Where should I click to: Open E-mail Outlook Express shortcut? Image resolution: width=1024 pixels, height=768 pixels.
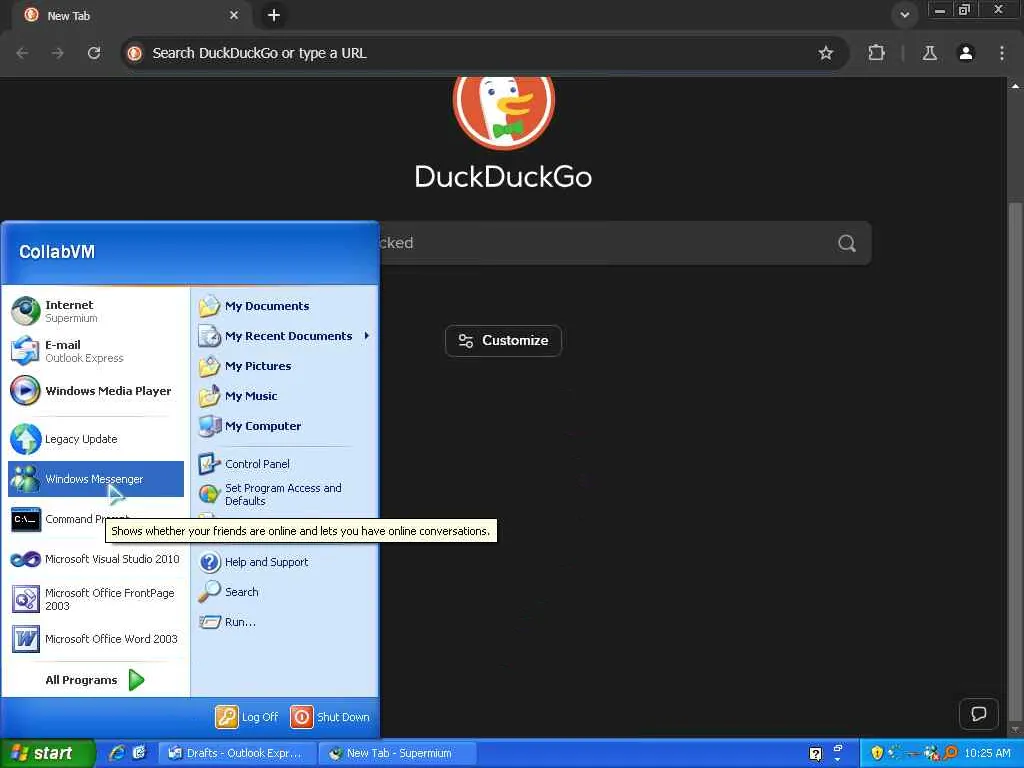[x=95, y=351]
